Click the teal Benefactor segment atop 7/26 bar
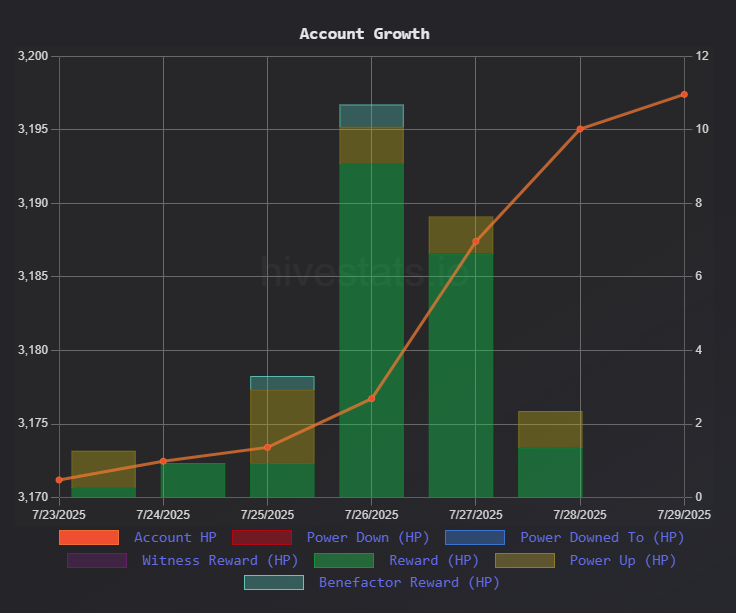 coord(371,115)
